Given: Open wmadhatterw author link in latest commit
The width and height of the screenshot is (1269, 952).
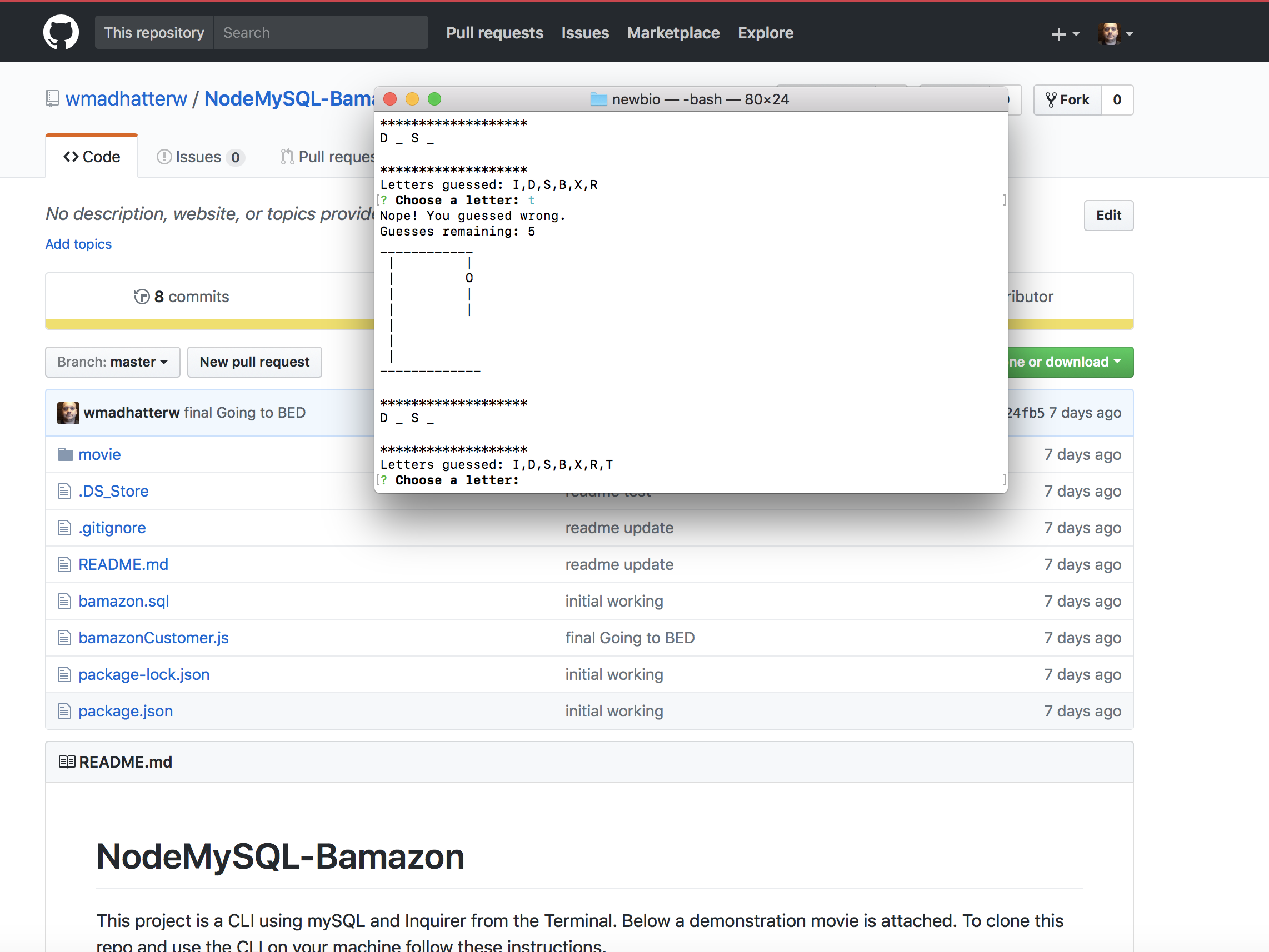Looking at the screenshot, I should pyautogui.click(x=131, y=413).
